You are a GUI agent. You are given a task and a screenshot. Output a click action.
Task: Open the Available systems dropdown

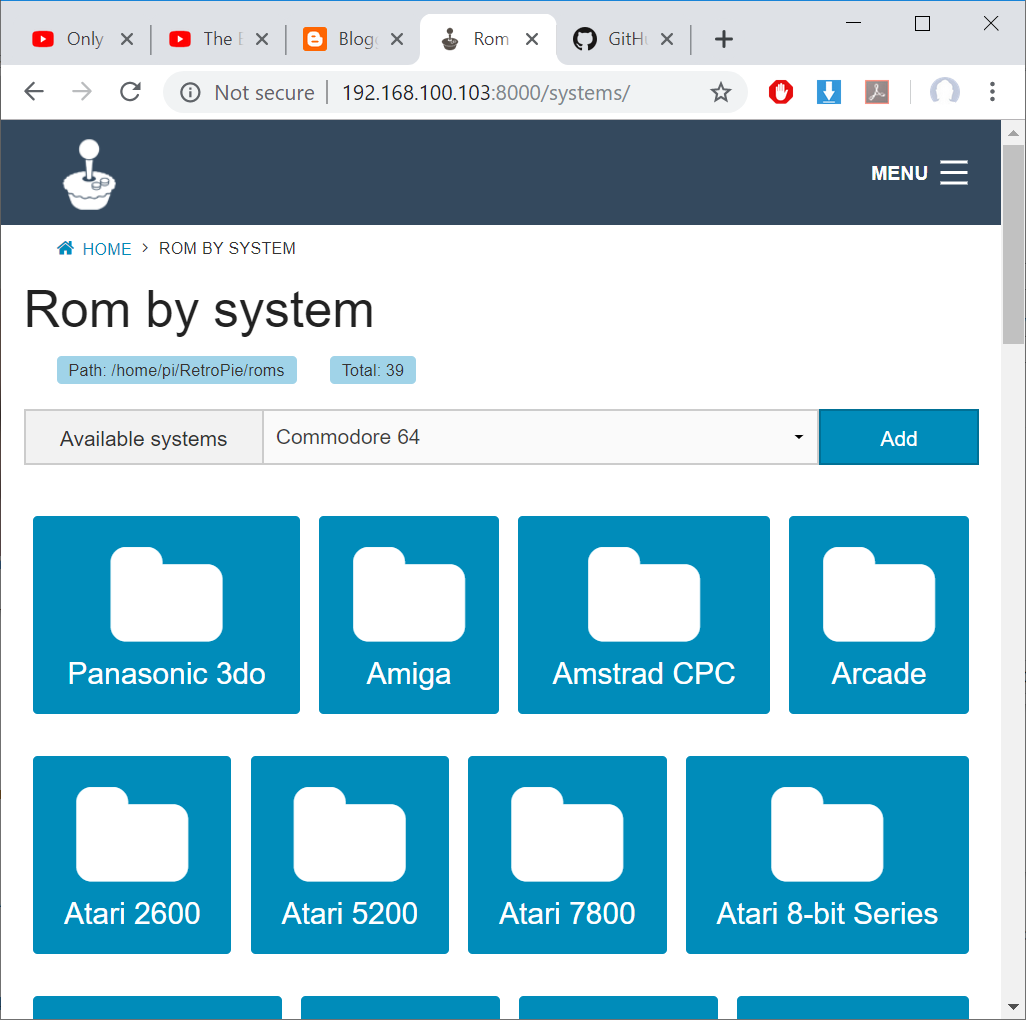pyautogui.click(x=540, y=437)
